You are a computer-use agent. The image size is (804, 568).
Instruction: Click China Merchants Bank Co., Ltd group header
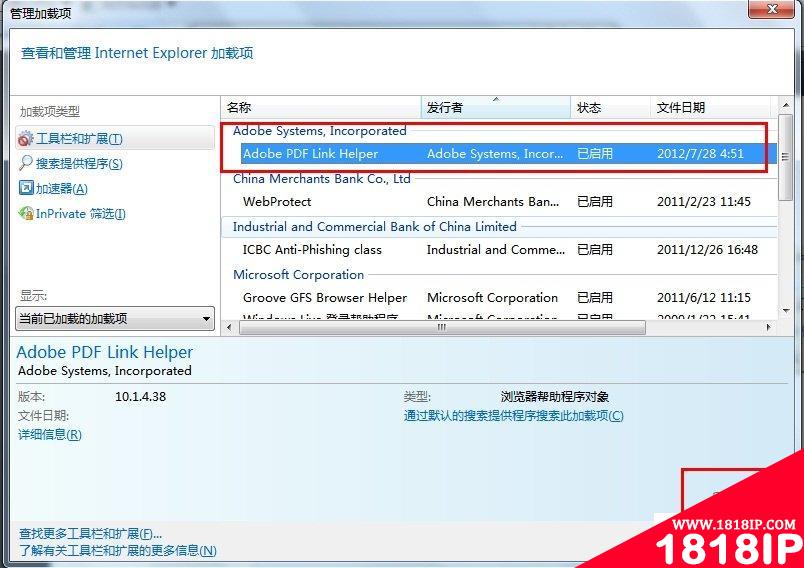[x=321, y=178]
